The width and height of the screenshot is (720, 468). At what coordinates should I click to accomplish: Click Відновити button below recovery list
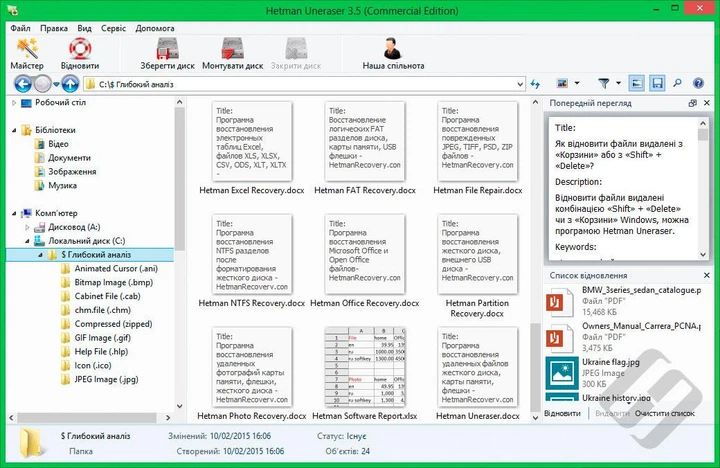click(563, 412)
